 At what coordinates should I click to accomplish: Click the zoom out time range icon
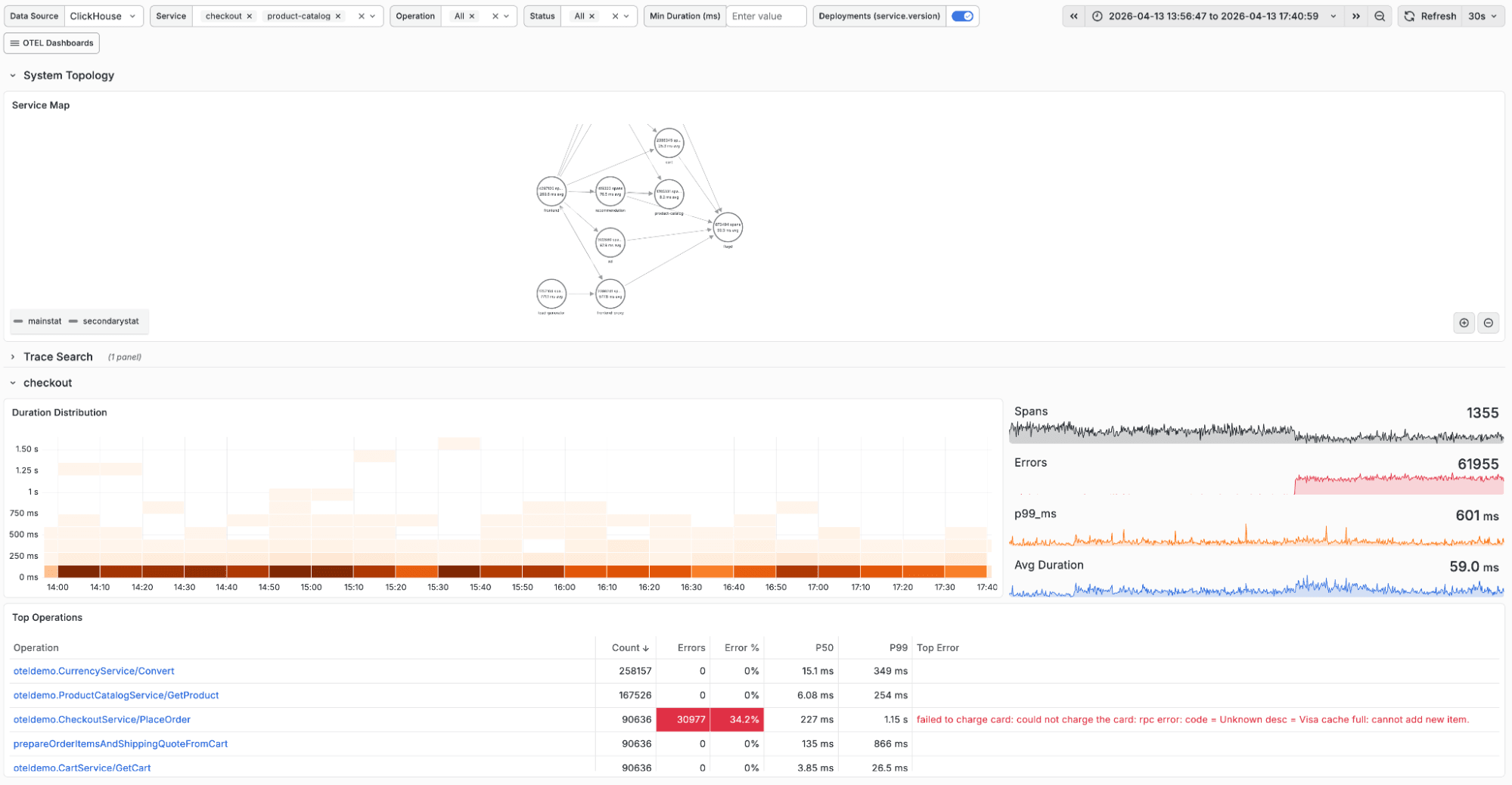click(1380, 16)
